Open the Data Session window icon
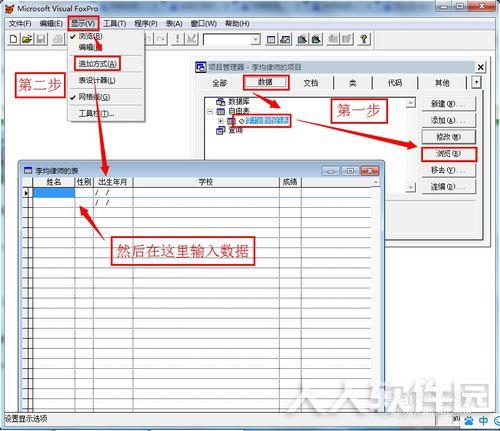The image size is (500, 431). pyautogui.click(x=285, y=40)
